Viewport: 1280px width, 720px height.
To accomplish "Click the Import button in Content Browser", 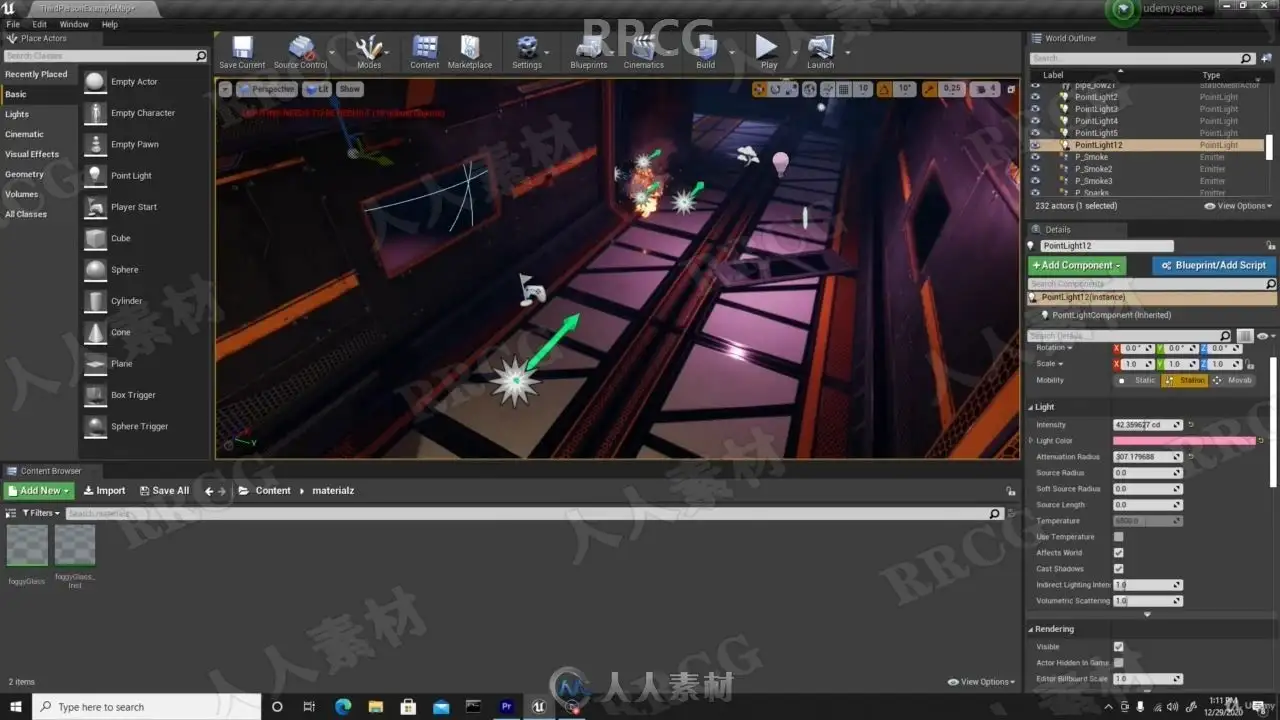I will [104, 491].
